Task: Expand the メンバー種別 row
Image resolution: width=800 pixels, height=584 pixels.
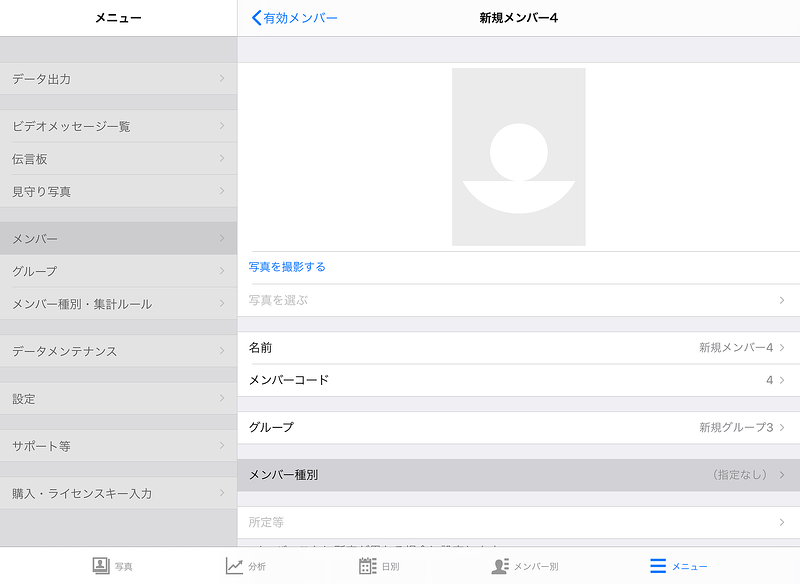Action: pos(518,475)
